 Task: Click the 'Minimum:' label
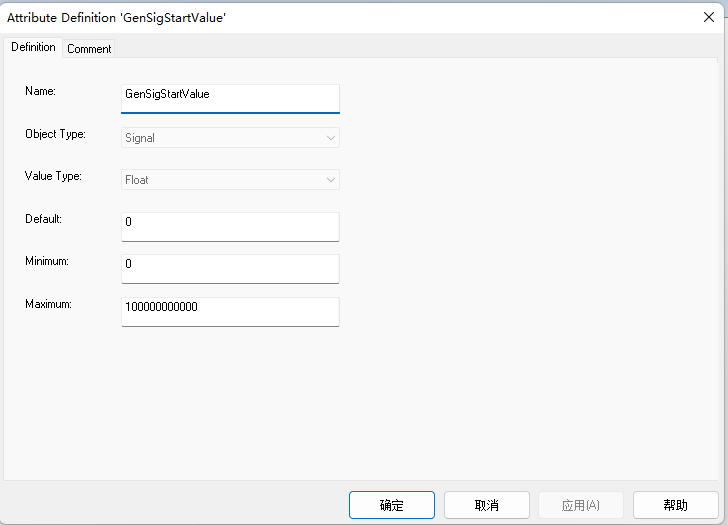point(47,261)
